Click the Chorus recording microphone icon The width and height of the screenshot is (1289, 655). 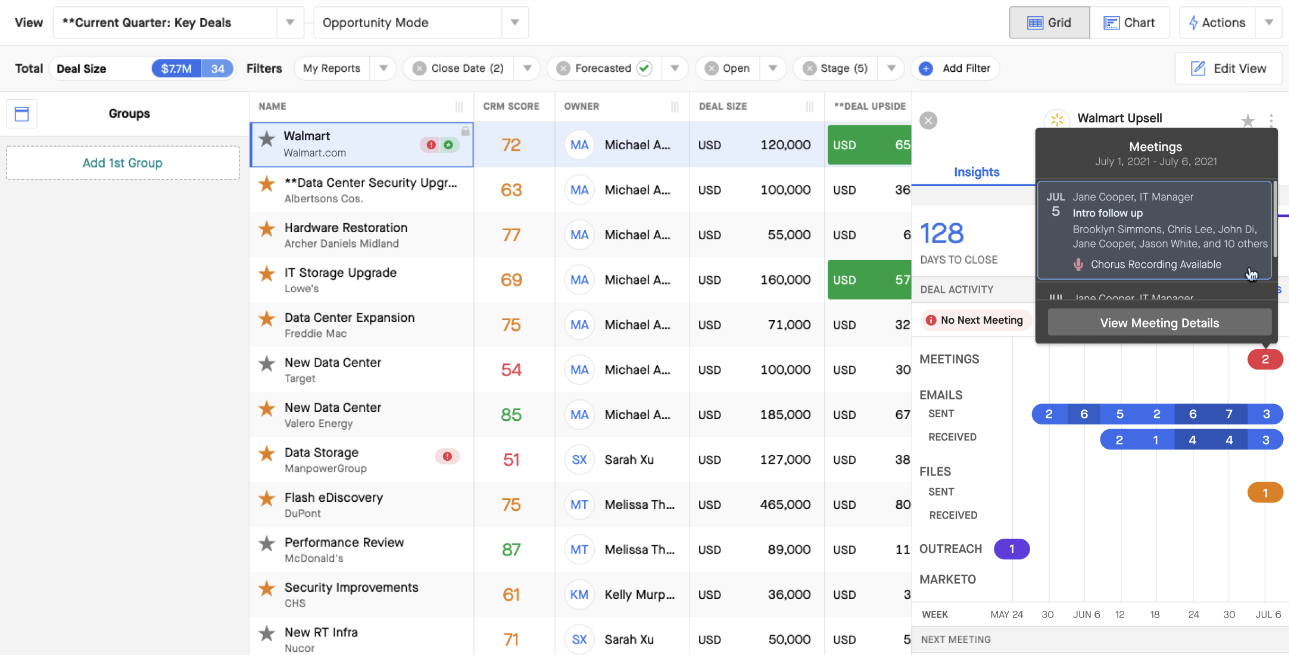(1078, 265)
